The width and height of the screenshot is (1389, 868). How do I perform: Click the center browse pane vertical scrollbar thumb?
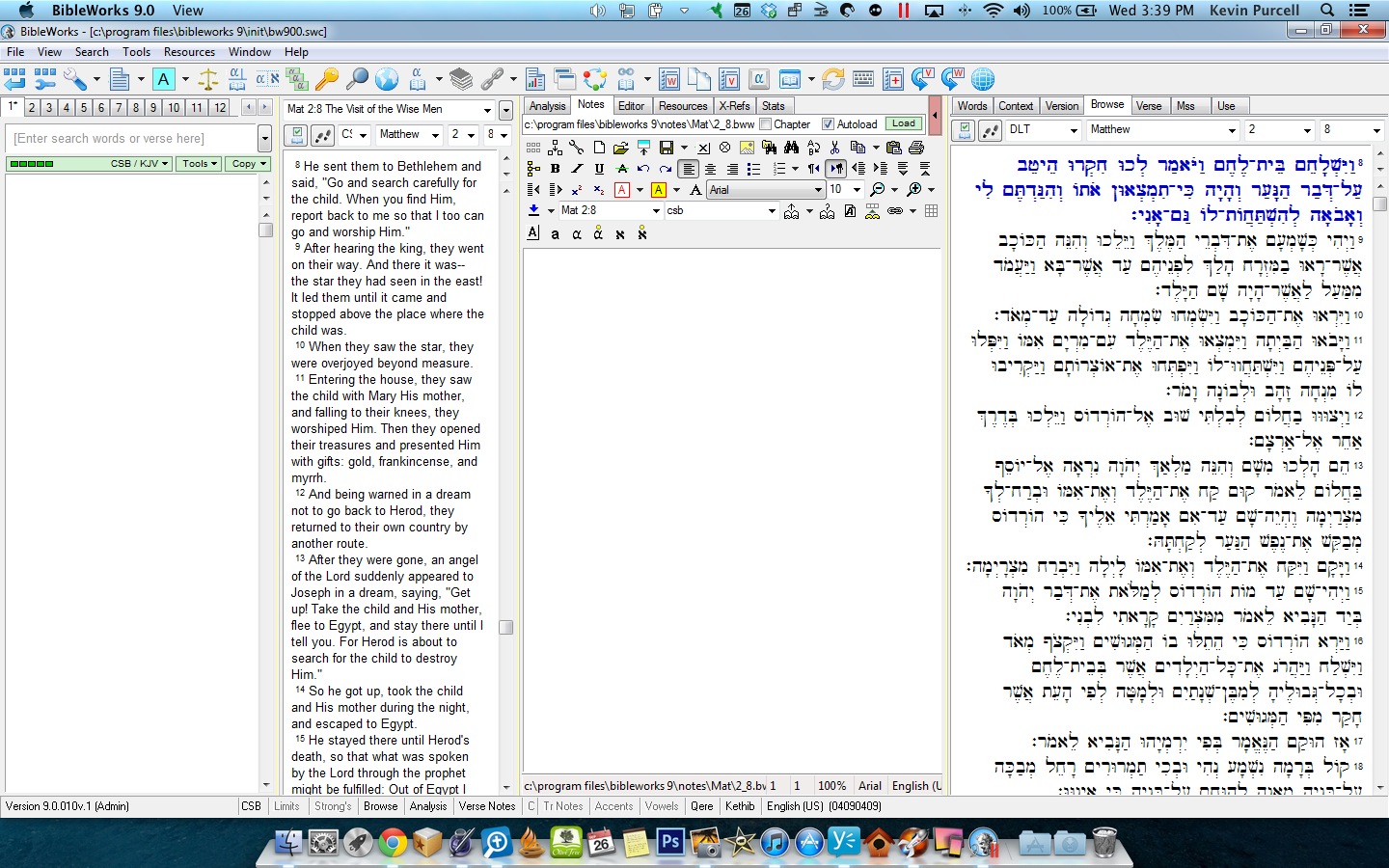505,627
